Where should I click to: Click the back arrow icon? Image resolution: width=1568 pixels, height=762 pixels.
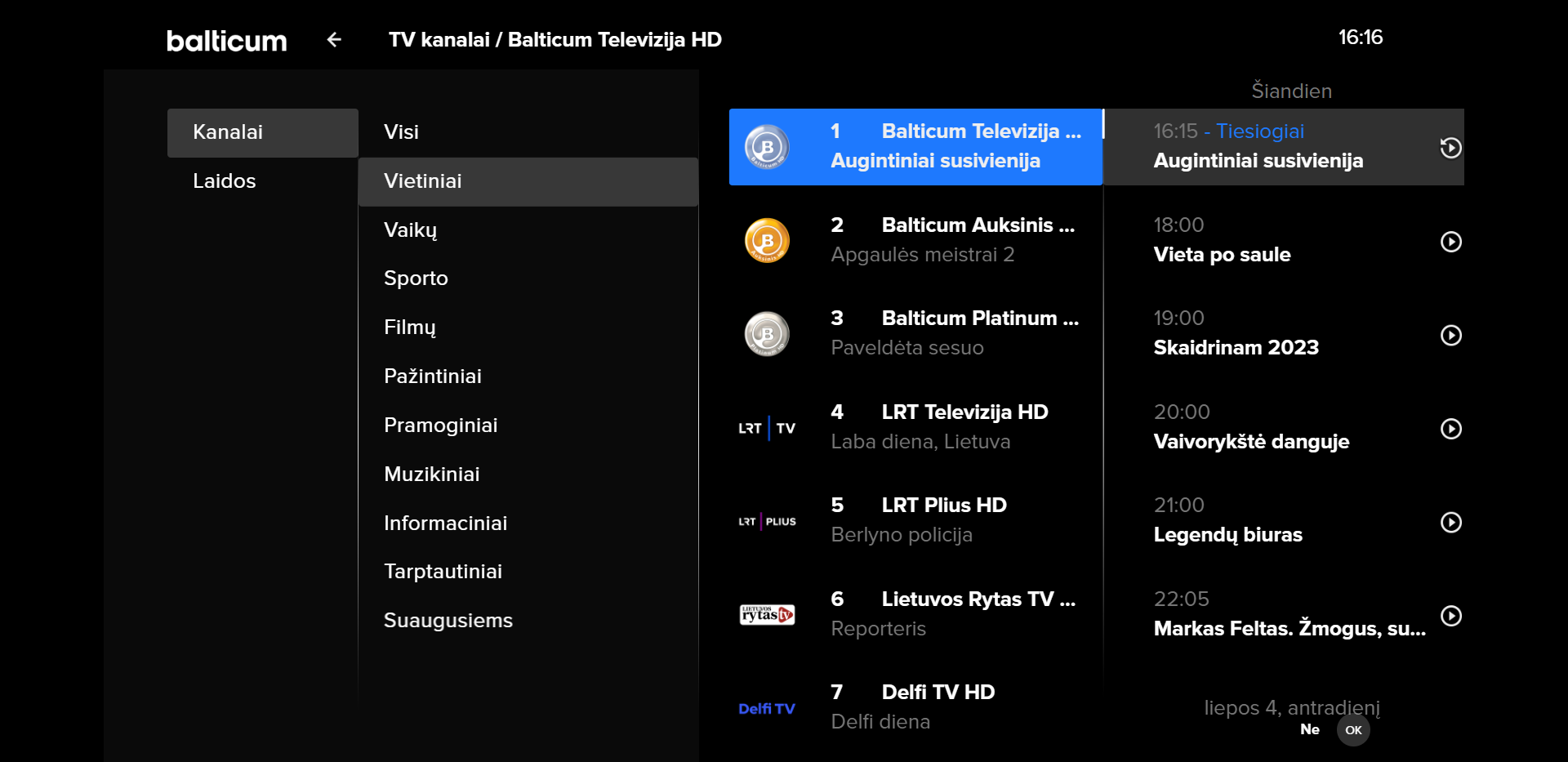pos(334,39)
